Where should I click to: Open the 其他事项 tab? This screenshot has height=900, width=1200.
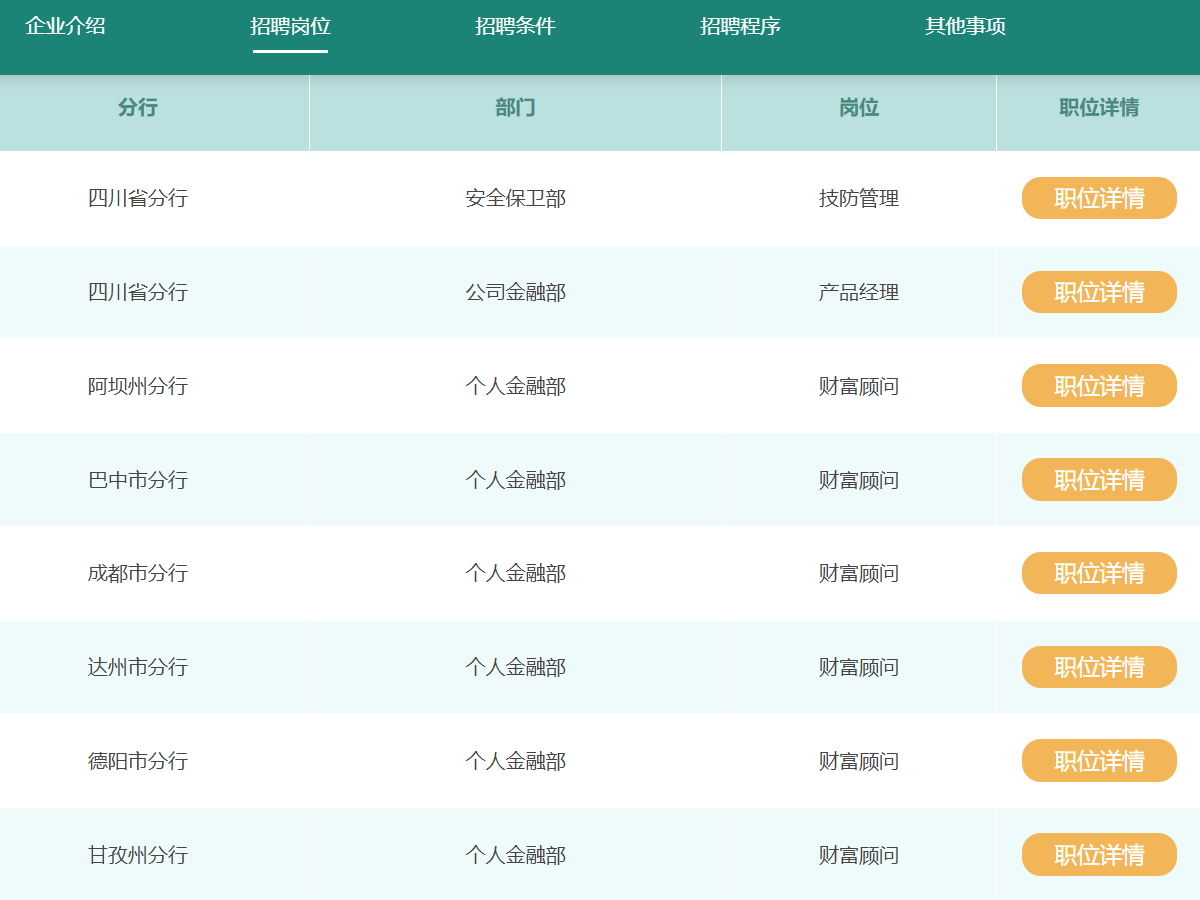pos(965,27)
